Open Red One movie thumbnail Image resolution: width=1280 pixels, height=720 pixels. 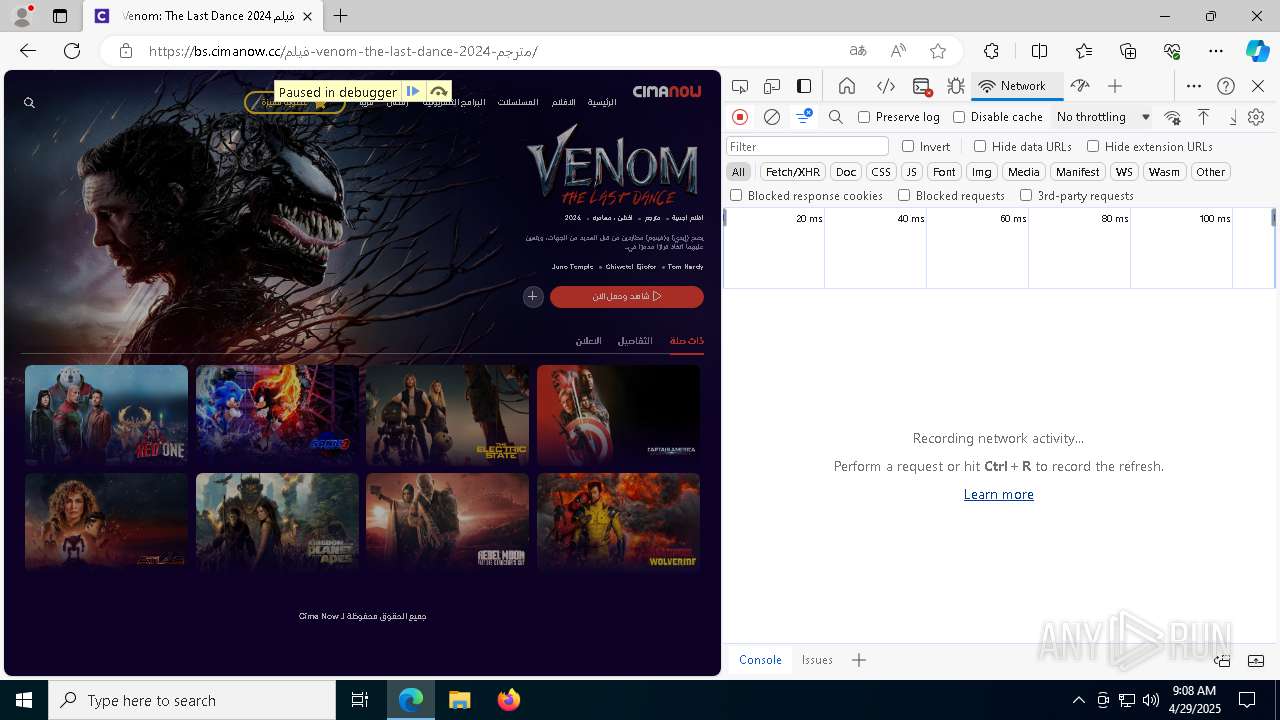(106, 415)
